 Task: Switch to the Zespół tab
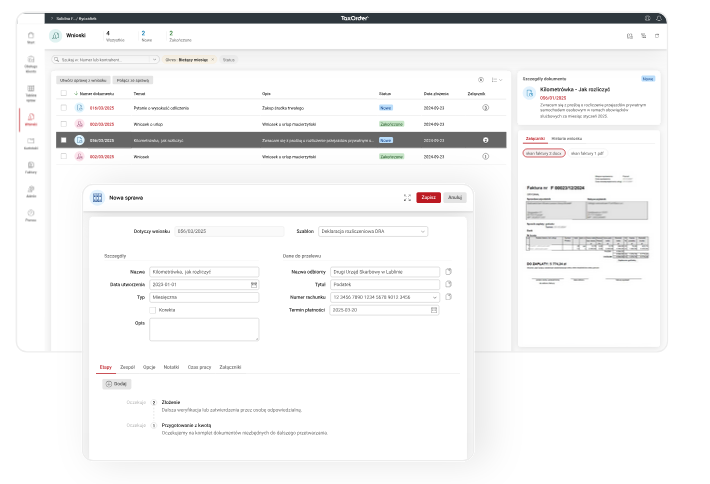(128, 367)
